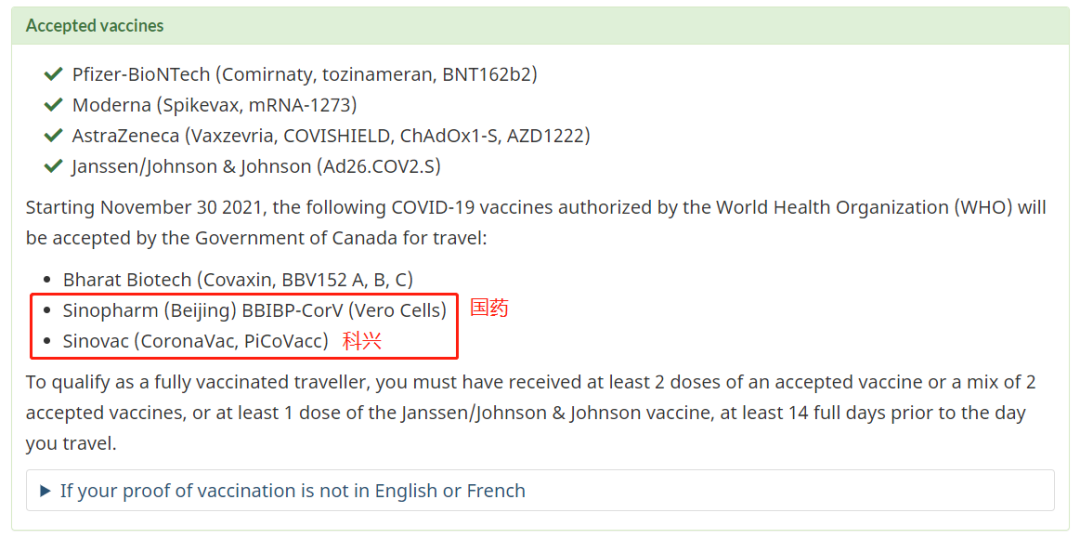The width and height of the screenshot is (1080, 539).
Task: Click the Pfizer-BioNTech (Comirnaty) list entry
Action: pyautogui.click(x=304, y=74)
